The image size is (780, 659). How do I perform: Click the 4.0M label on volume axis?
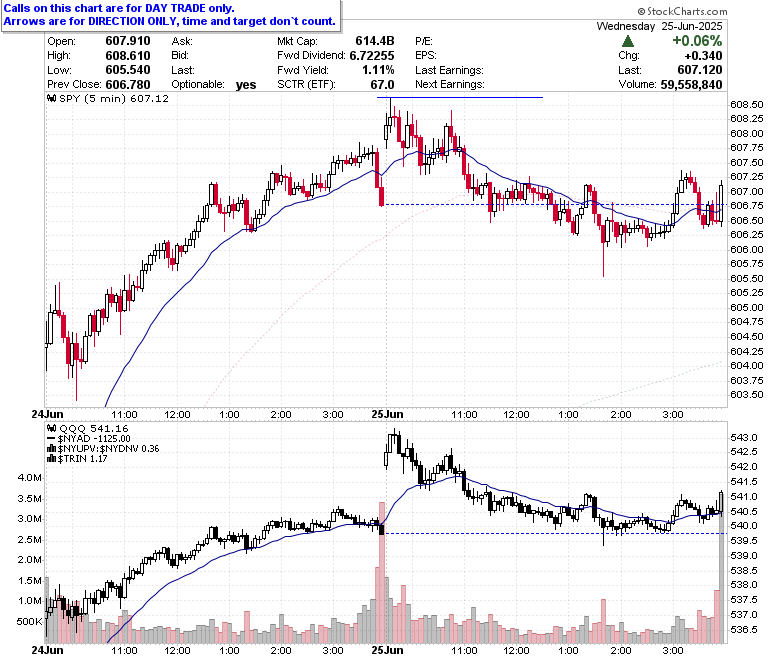point(30,478)
